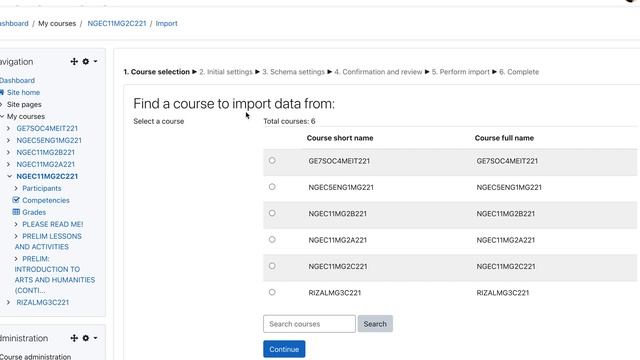This screenshot has height=360, width=640.
Task: Expand NGEC5ENG1MG221 in navigation tree
Action: (9, 140)
